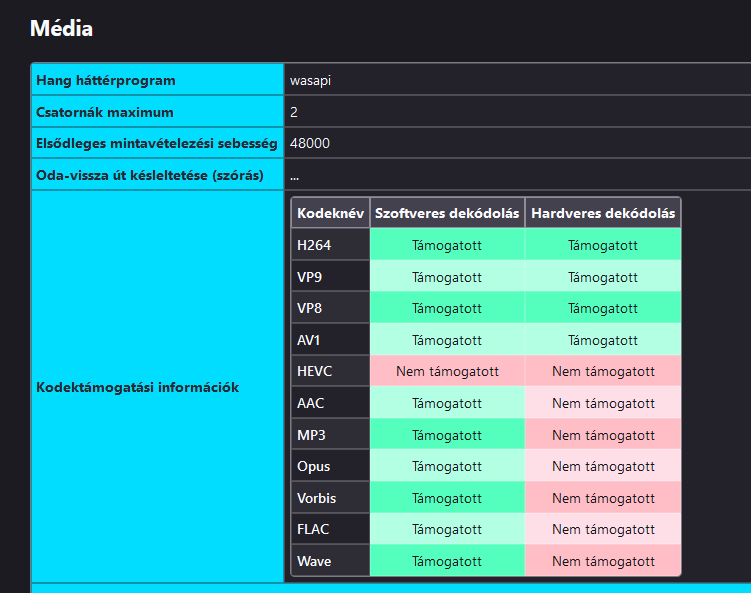Image resolution: width=751 pixels, height=593 pixels.
Task: Click the Média section heading
Action: pos(61,28)
